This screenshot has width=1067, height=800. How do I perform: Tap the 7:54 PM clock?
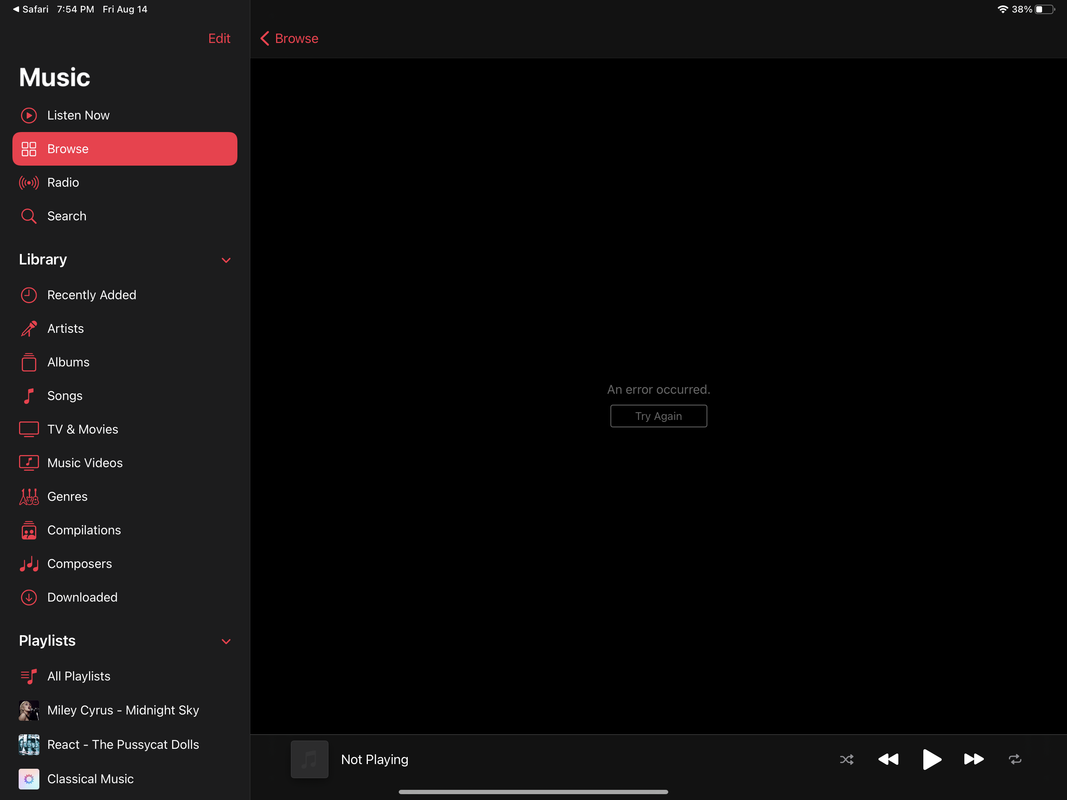(76, 10)
